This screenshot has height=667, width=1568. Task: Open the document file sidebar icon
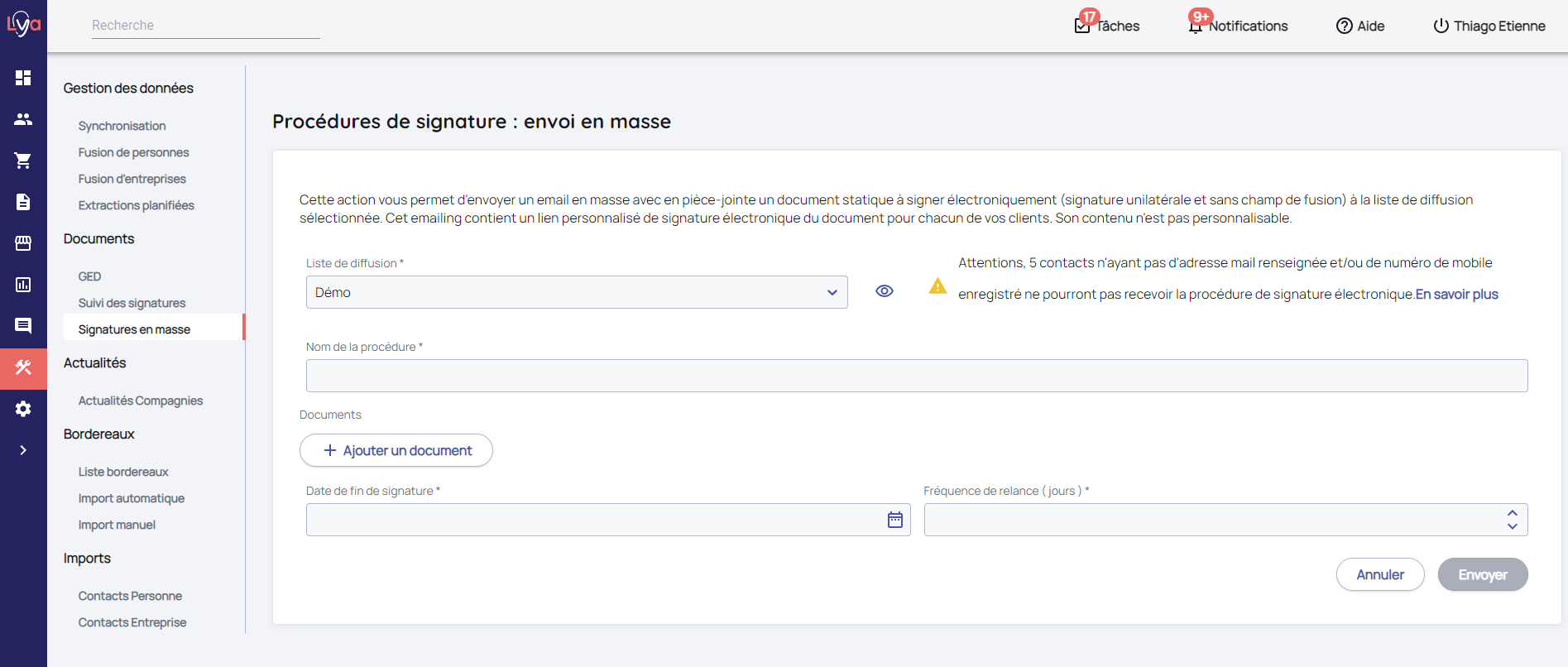coord(23,202)
